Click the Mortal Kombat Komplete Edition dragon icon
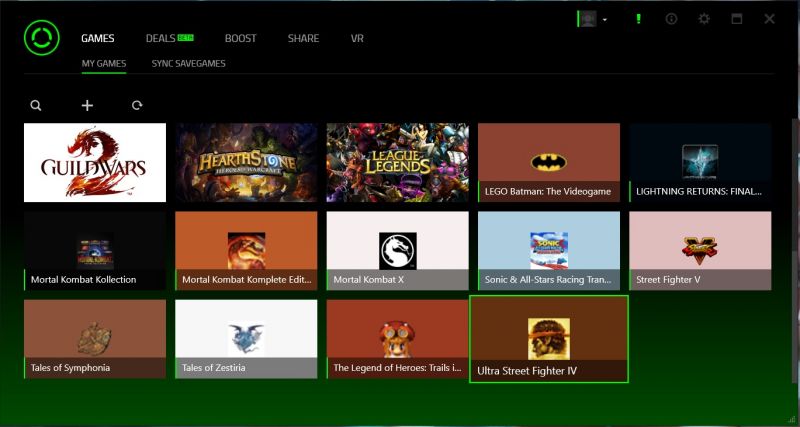The image size is (800, 427). click(246, 251)
